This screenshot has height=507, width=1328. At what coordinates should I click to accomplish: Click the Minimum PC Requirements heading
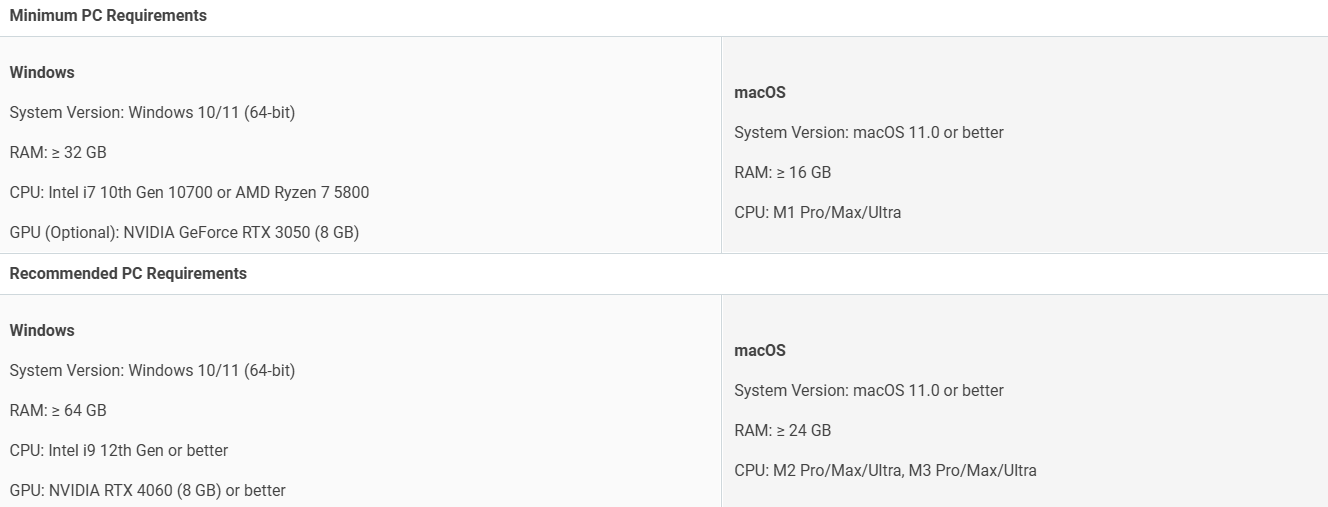coord(108,16)
